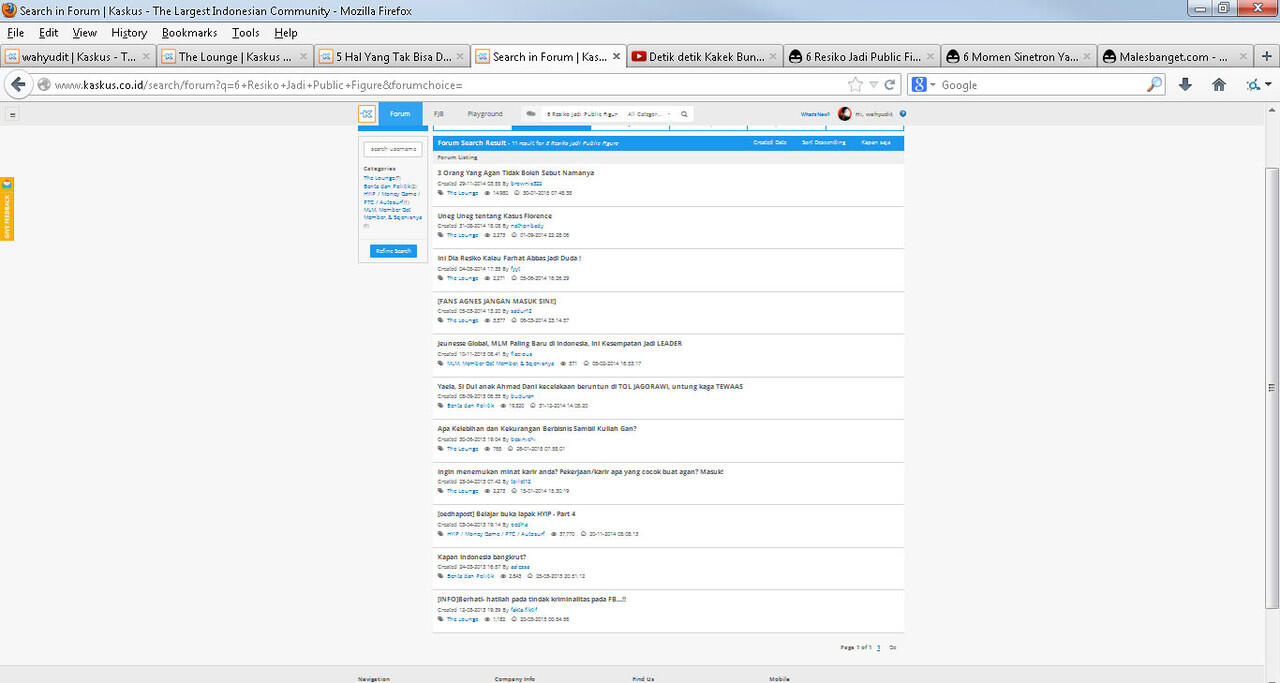
Task: Filter by HYIP / Money Game category in sidebar
Action: pyautogui.click(x=392, y=198)
